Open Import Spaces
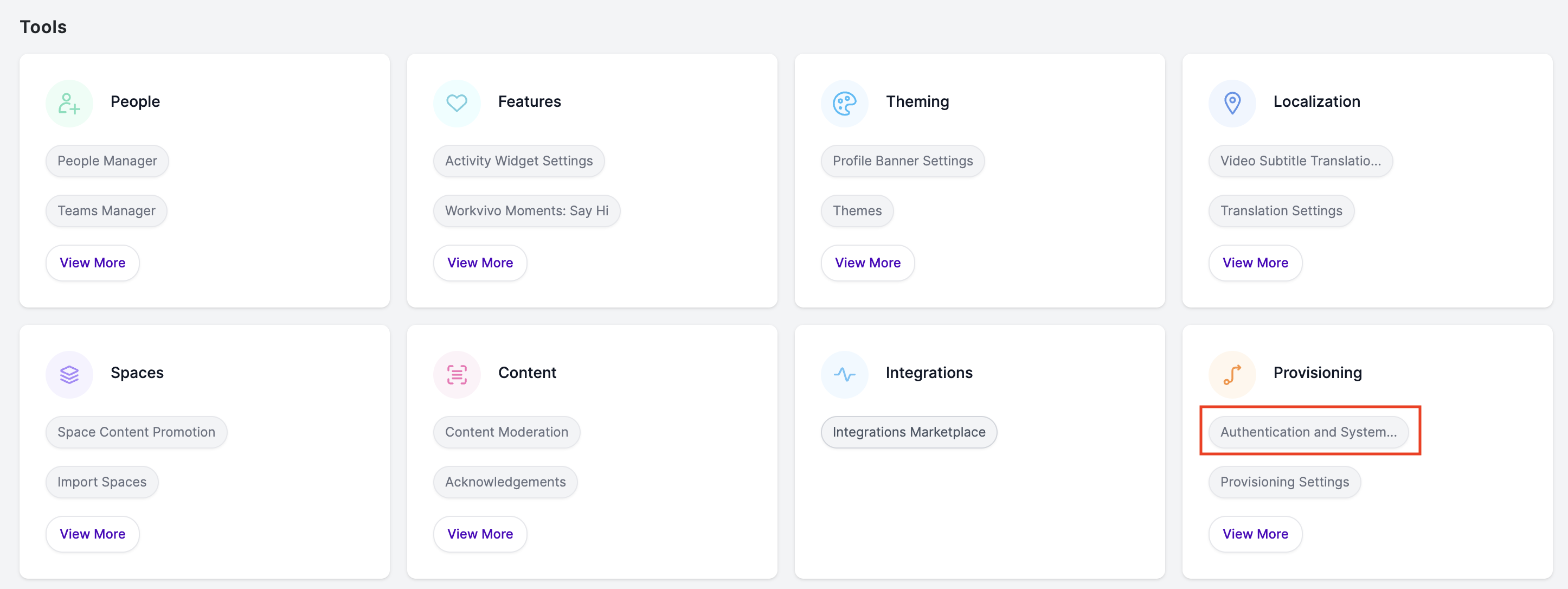The height and width of the screenshot is (589, 1568). pyautogui.click(x=102, y=482)
